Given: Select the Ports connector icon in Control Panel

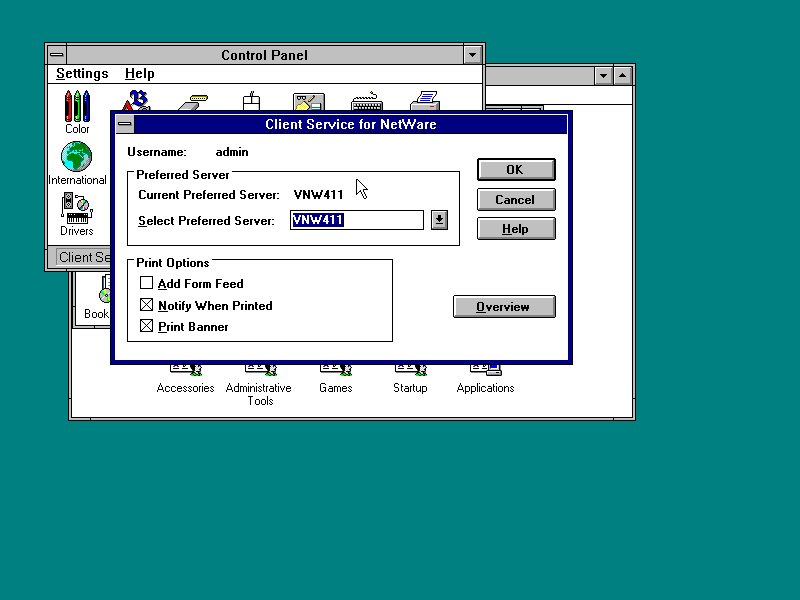Looking at the screenshot, I should coord(194,102).
